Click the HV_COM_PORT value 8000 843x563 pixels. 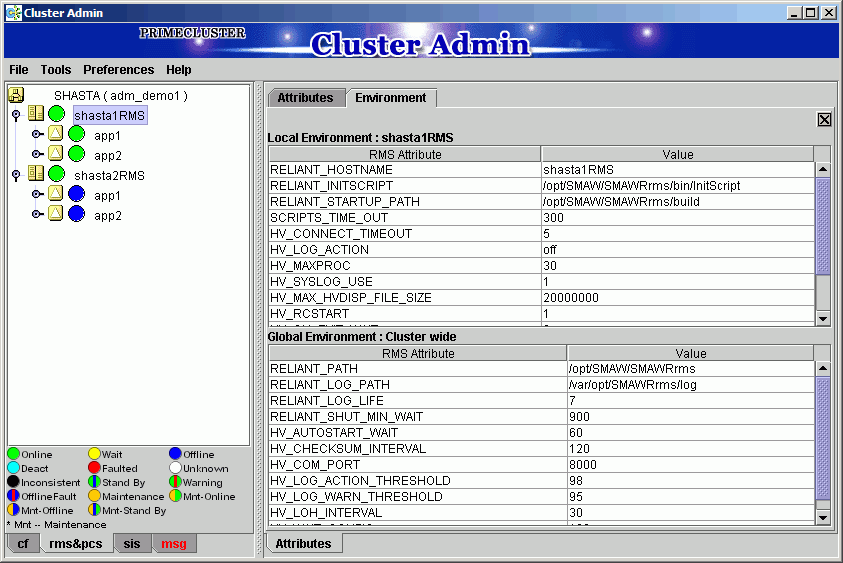tap(691, 465)
